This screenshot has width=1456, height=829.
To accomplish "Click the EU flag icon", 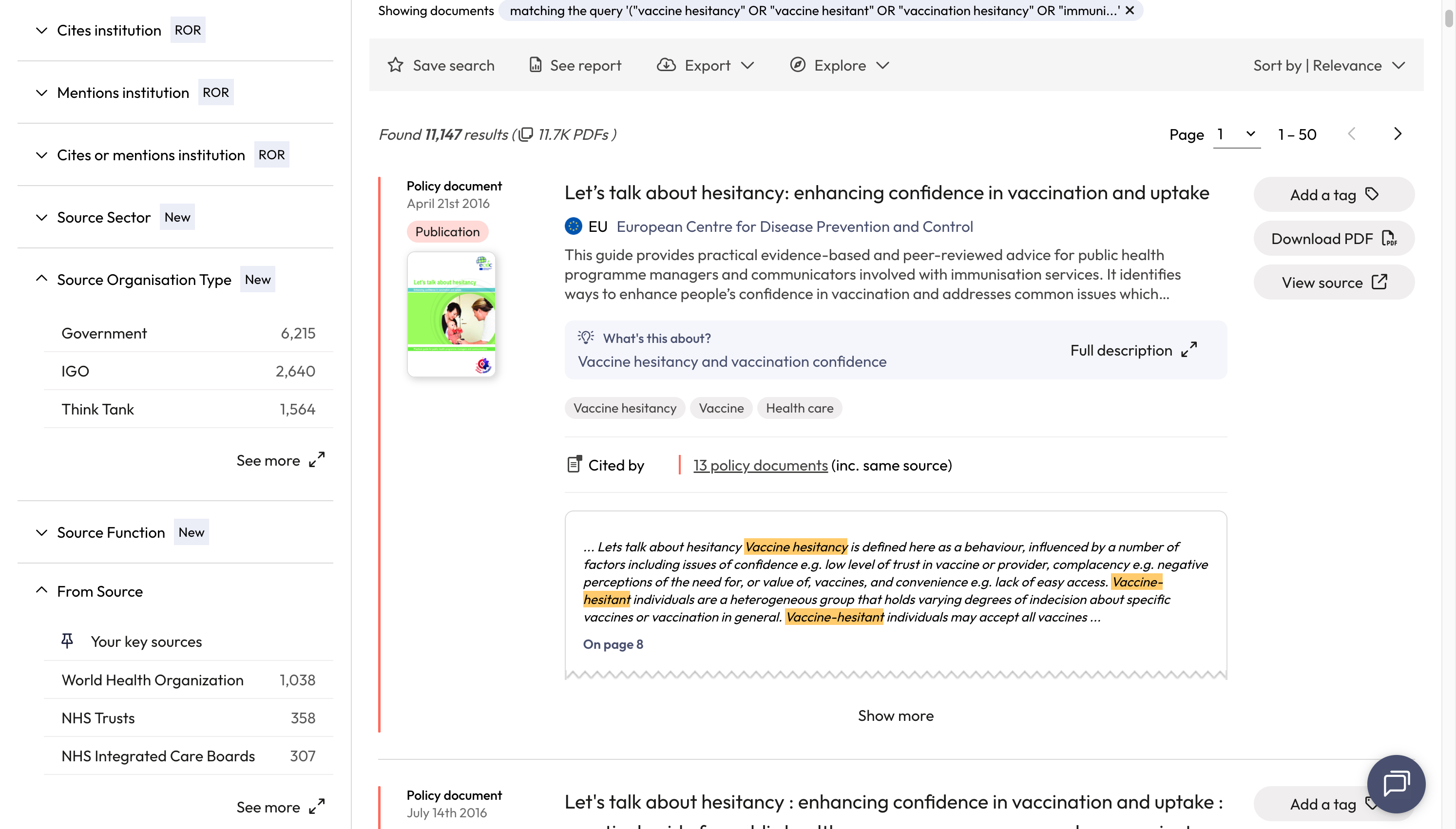I will (x=573, y=226).
